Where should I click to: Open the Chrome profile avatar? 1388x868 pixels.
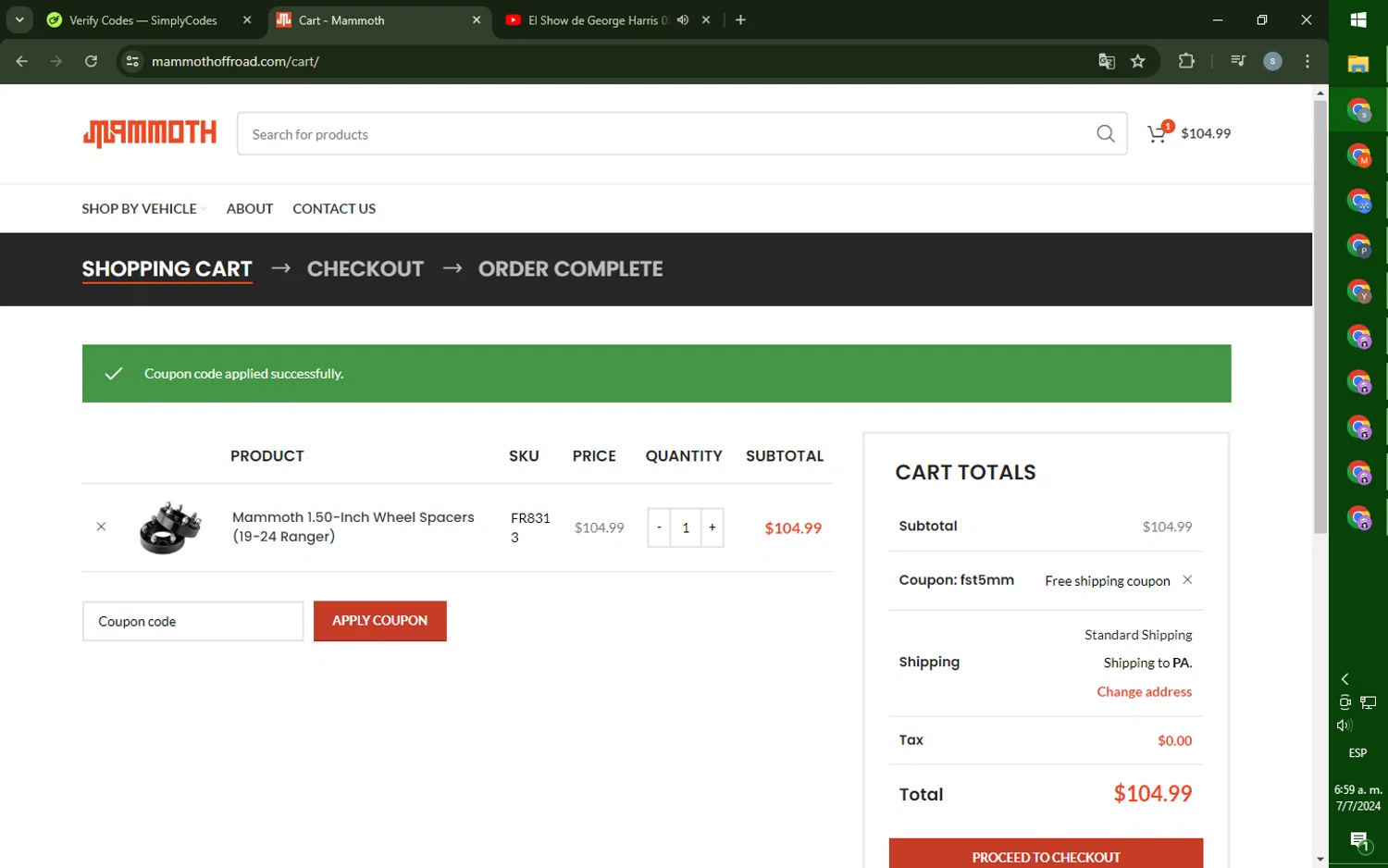coord(1273,61)
